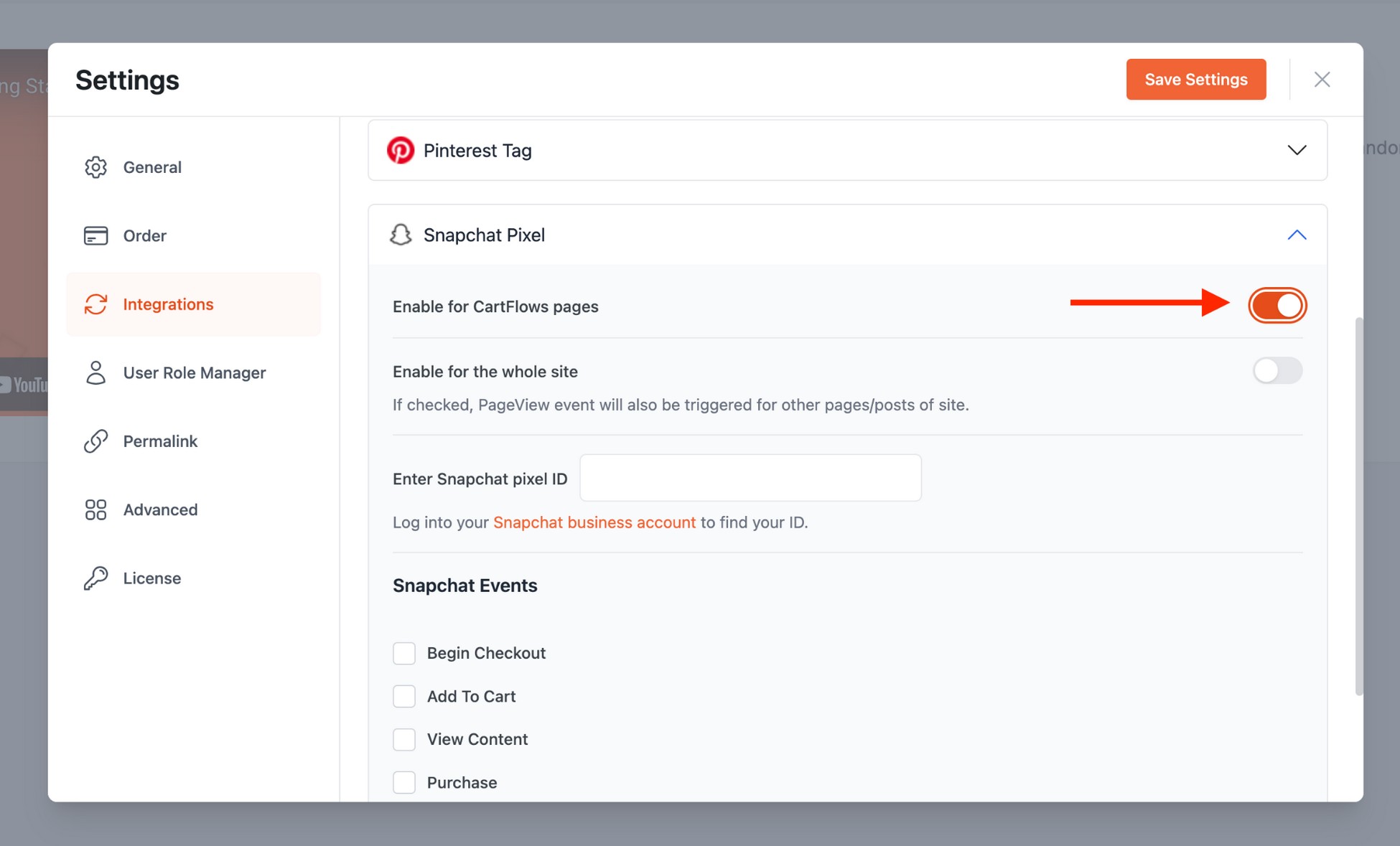Click the Integrations sync icon
The image size is (1400, 846).
[95, 304]
